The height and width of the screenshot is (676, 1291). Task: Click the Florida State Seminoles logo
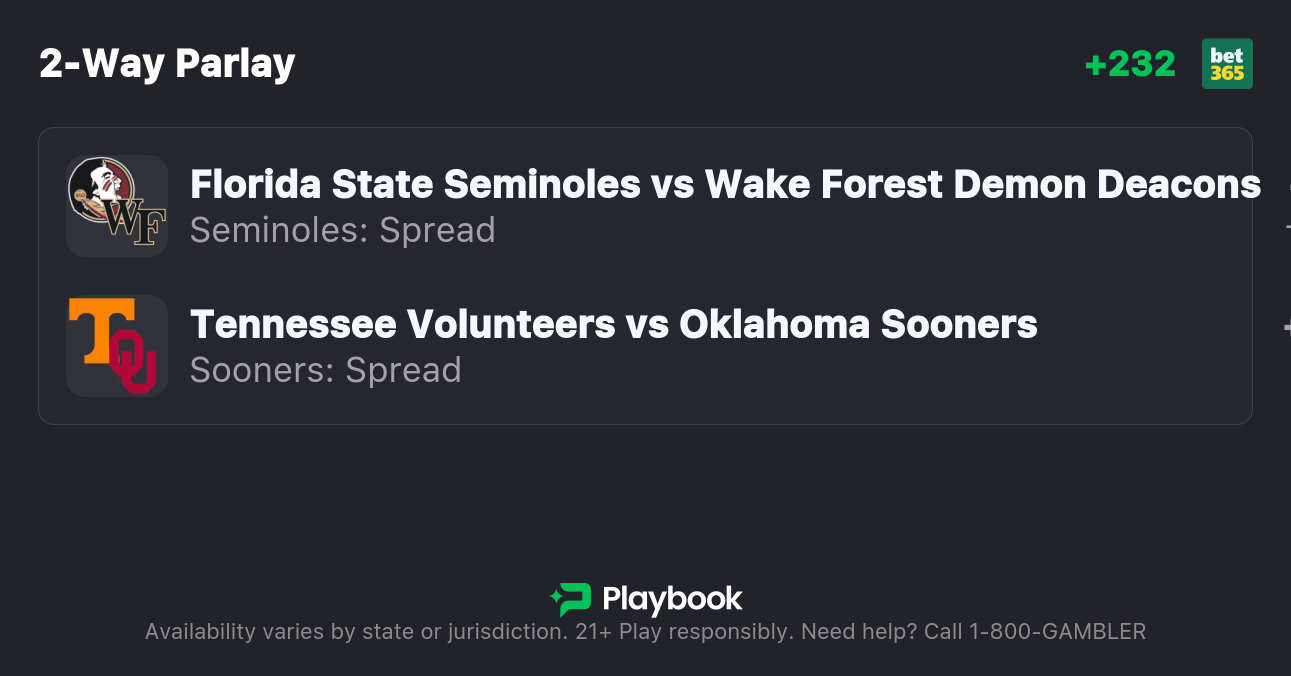(x=101, y=188)
